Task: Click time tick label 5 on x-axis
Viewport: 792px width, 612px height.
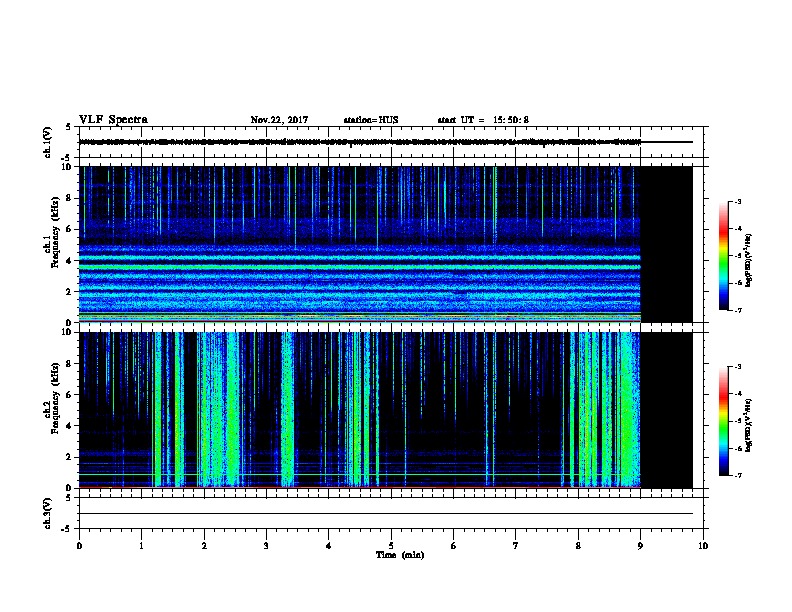Action: (391, 545)
